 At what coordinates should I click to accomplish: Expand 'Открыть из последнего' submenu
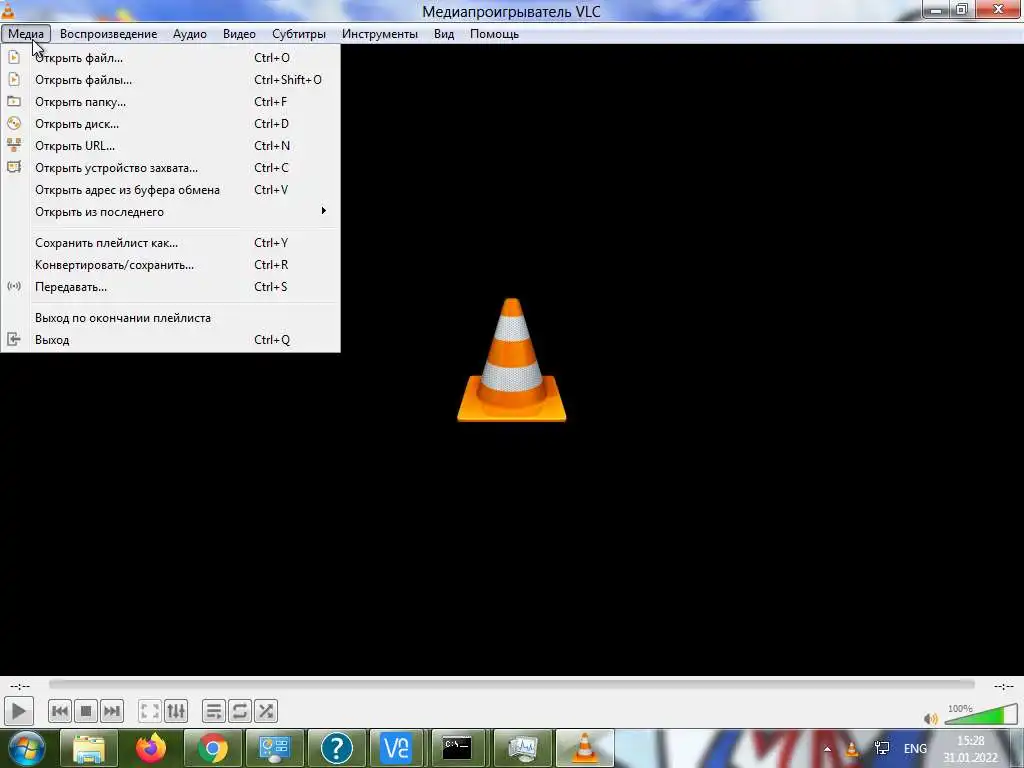point(170,212)
